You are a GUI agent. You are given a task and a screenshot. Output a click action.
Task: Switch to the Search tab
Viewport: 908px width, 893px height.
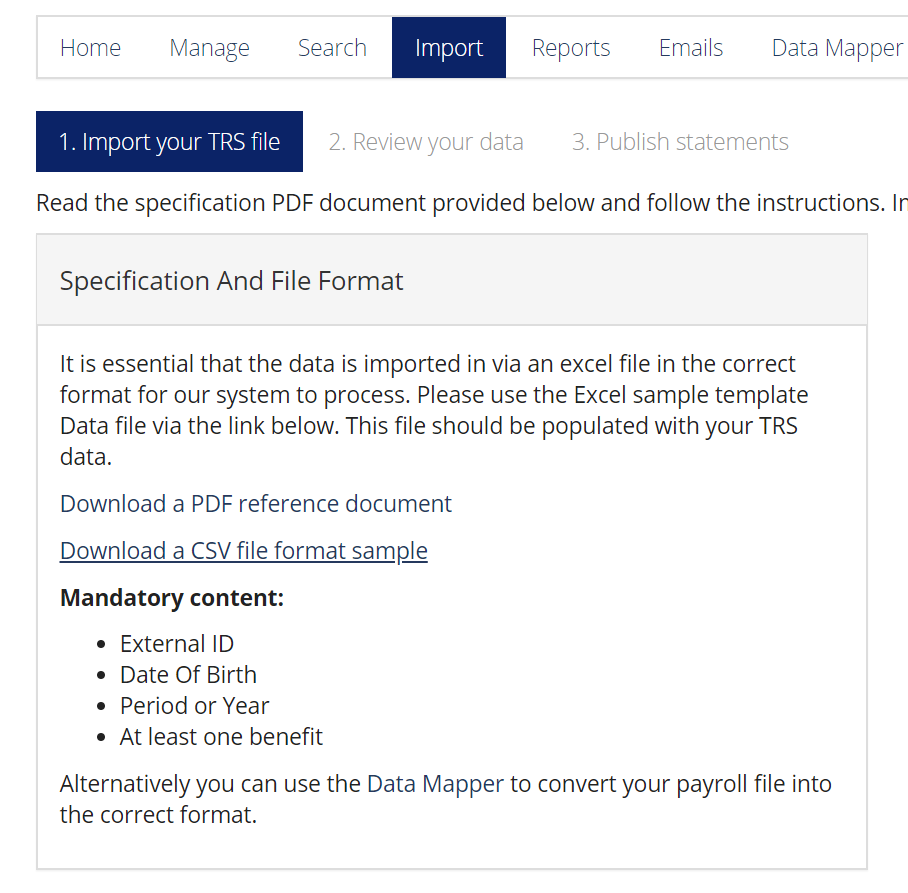332,47
